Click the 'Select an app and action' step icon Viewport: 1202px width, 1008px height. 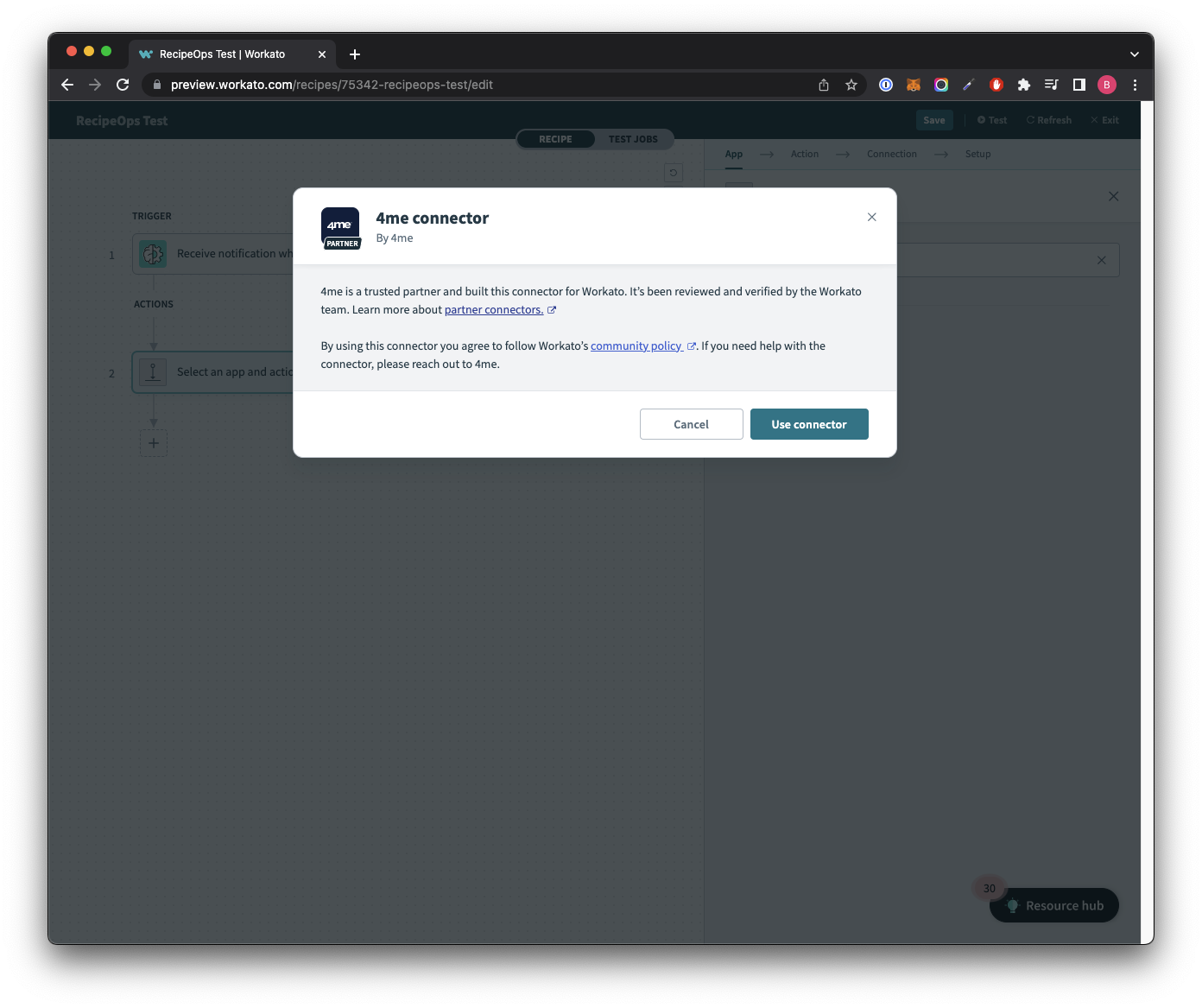153,371
